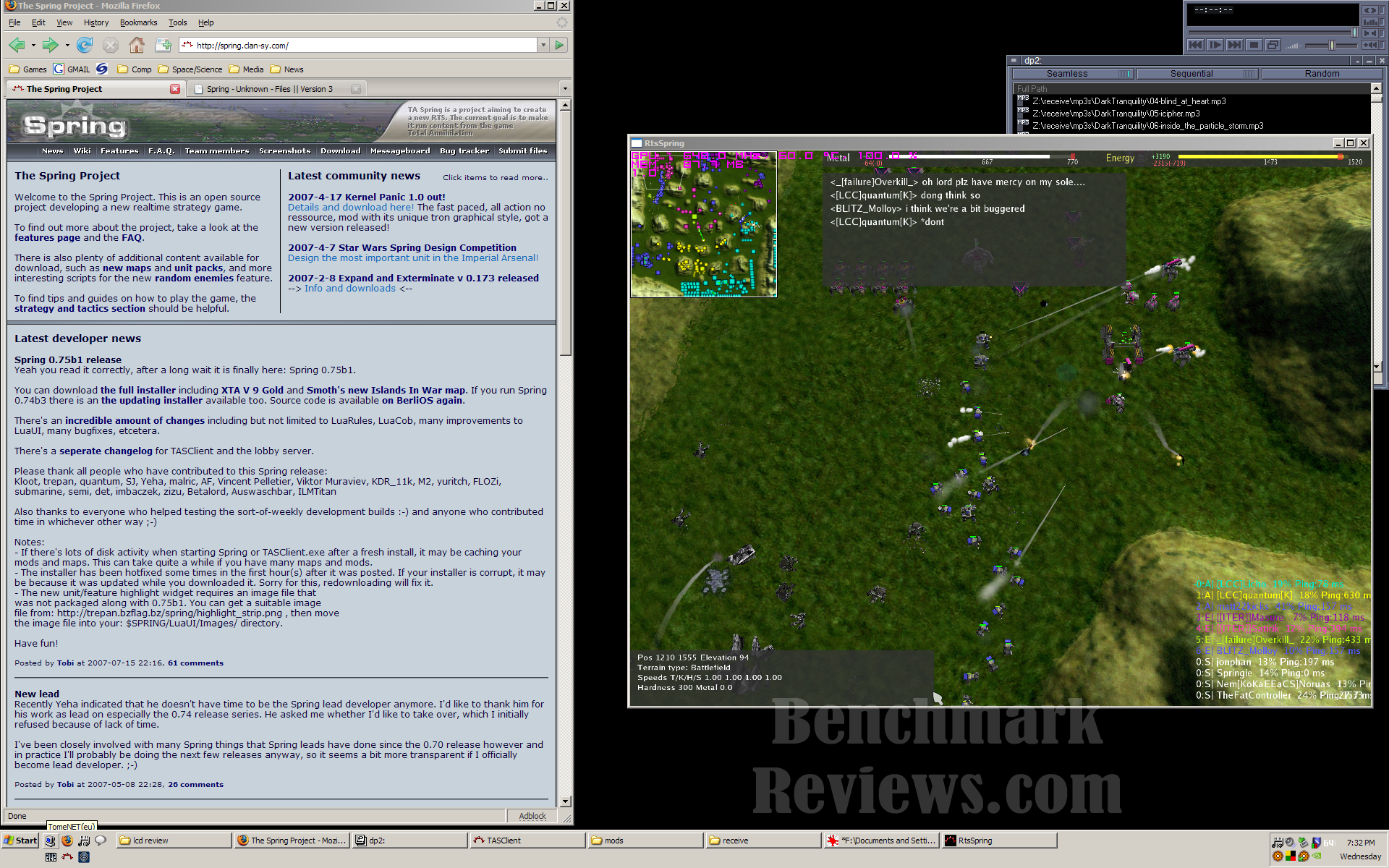Click the next track button in media player
This screenshot has height=868, width=1389.
click(1235, 45)
